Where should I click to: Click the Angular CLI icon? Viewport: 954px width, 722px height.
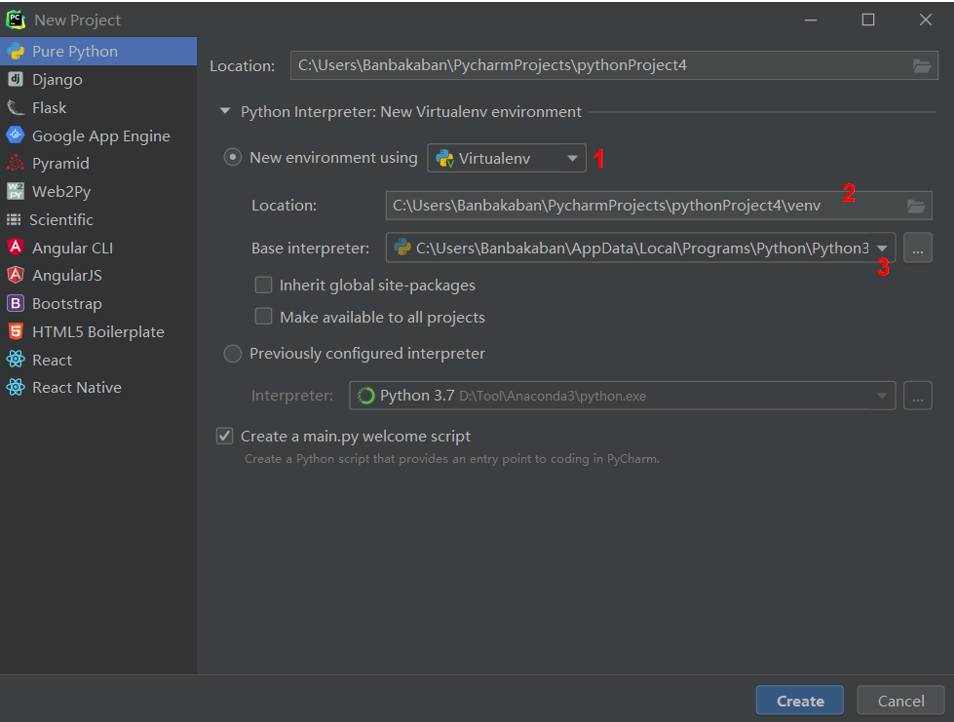16,247
